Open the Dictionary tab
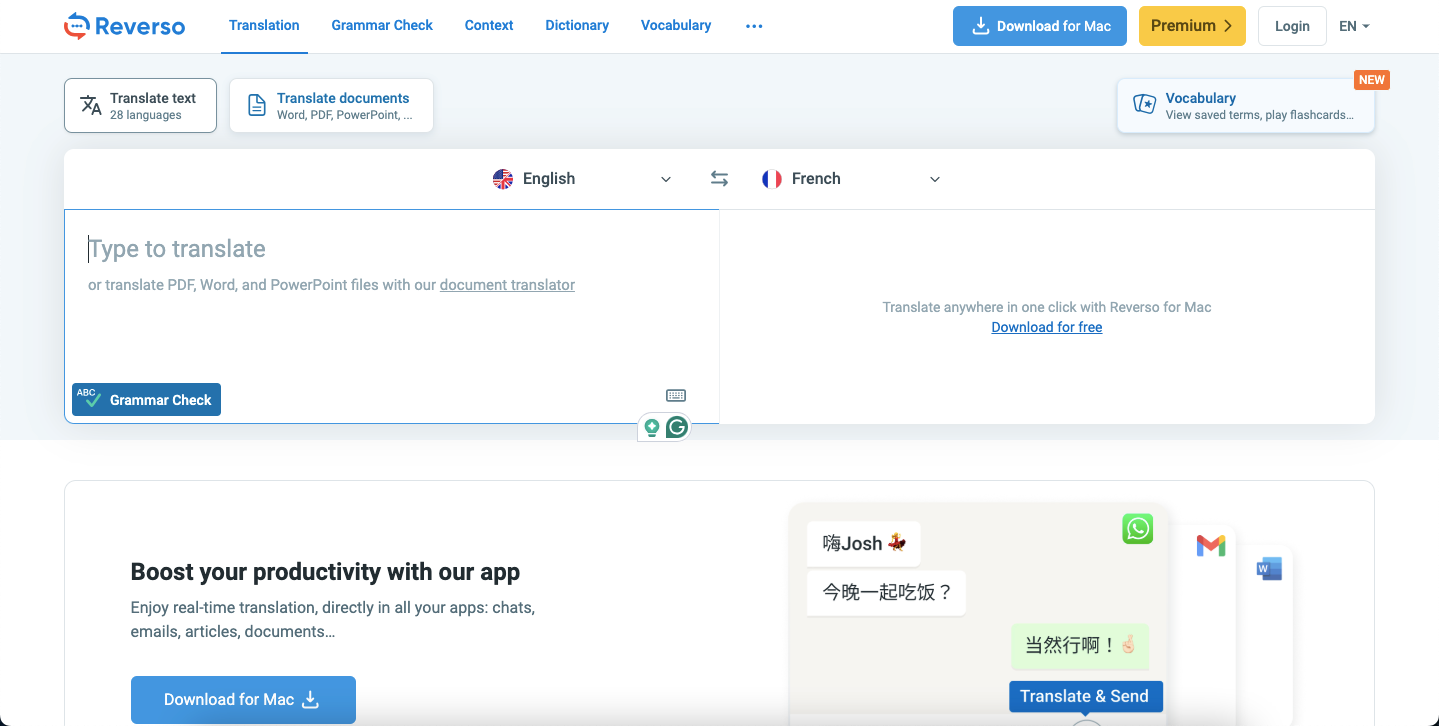 [x=577, y=25]
